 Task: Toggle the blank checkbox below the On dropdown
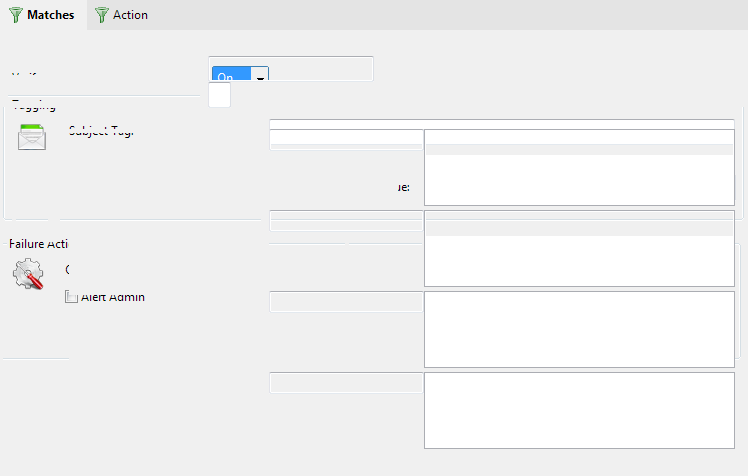[x=219, y=95]
